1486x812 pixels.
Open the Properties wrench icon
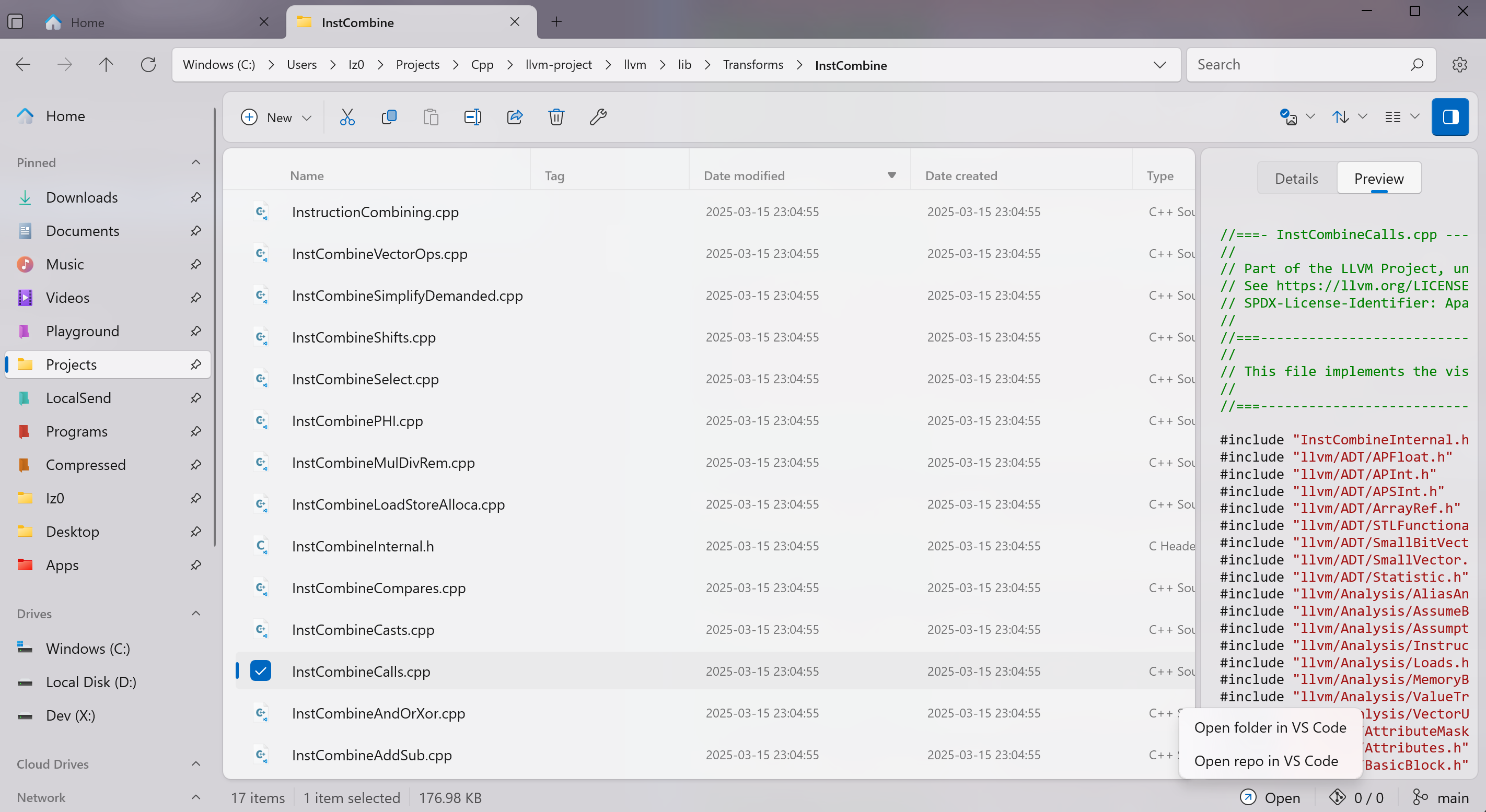[x=598, y=117]
